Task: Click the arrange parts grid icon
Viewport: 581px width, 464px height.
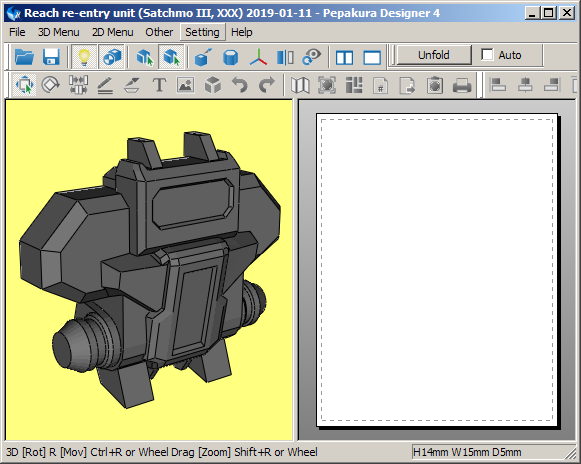Action: (x=354, y=85)
